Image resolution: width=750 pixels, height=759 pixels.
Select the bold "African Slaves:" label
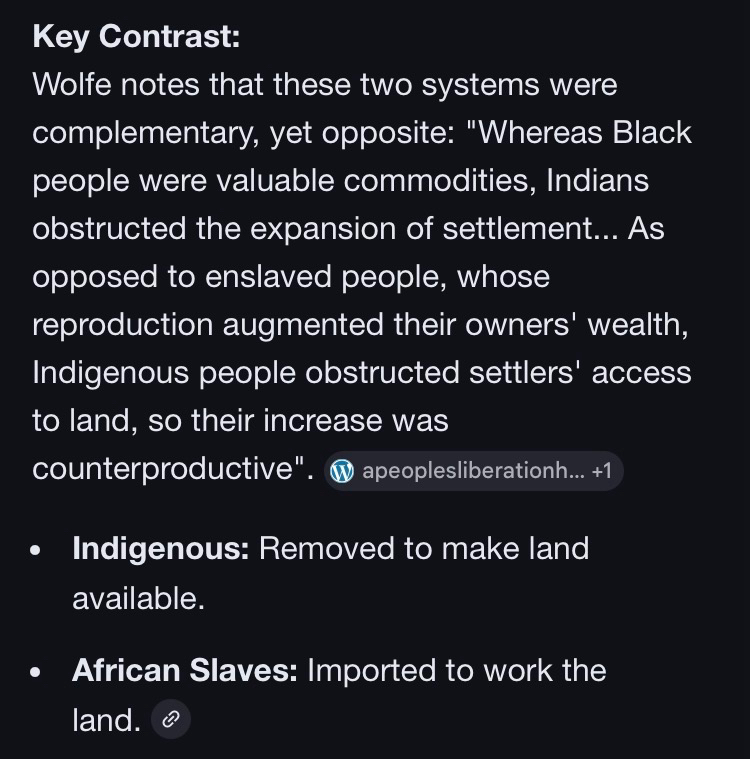click(x=184, y=670)
